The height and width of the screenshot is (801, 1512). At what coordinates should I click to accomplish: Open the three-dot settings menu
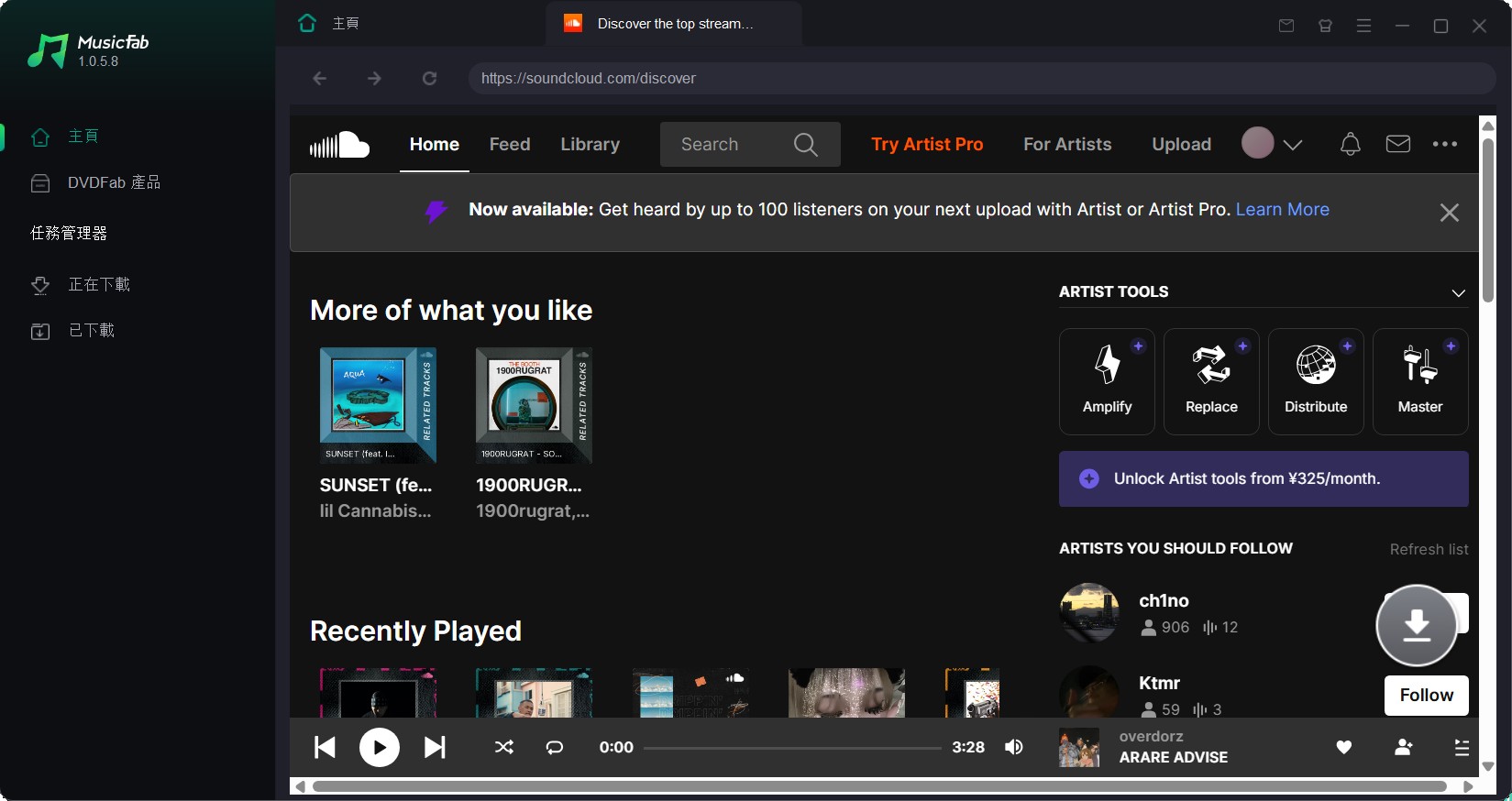[1445, 144]
